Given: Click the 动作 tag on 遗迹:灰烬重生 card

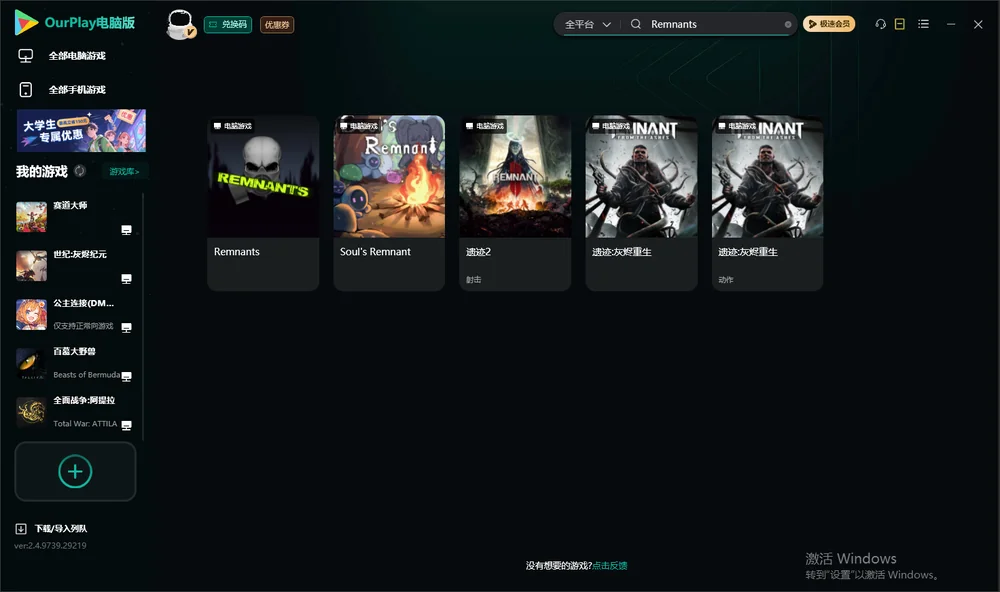Looking at the screenshot, I should [726, 280].
